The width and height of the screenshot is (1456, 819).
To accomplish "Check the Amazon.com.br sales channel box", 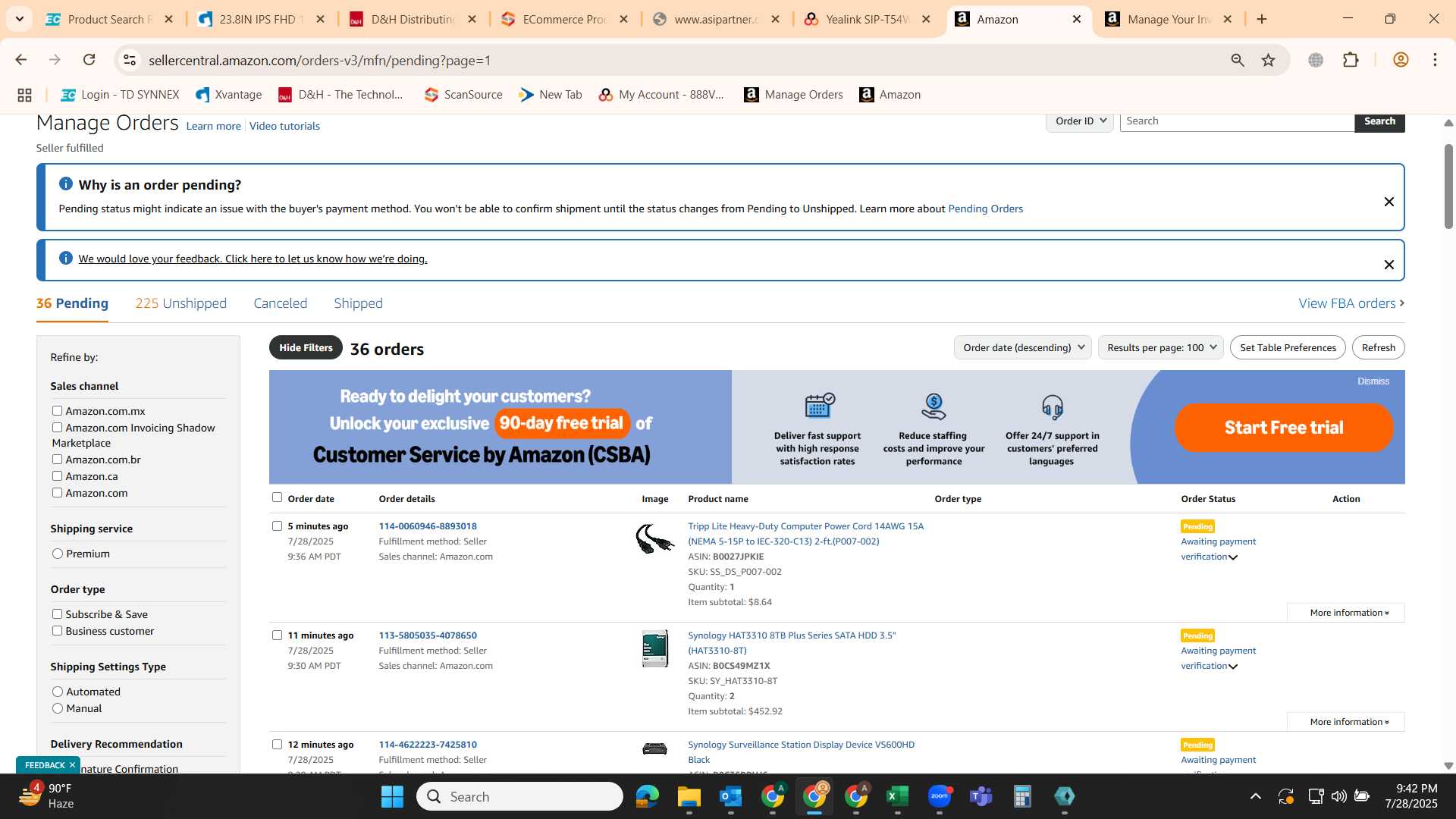I will click(x=57, y=459).
